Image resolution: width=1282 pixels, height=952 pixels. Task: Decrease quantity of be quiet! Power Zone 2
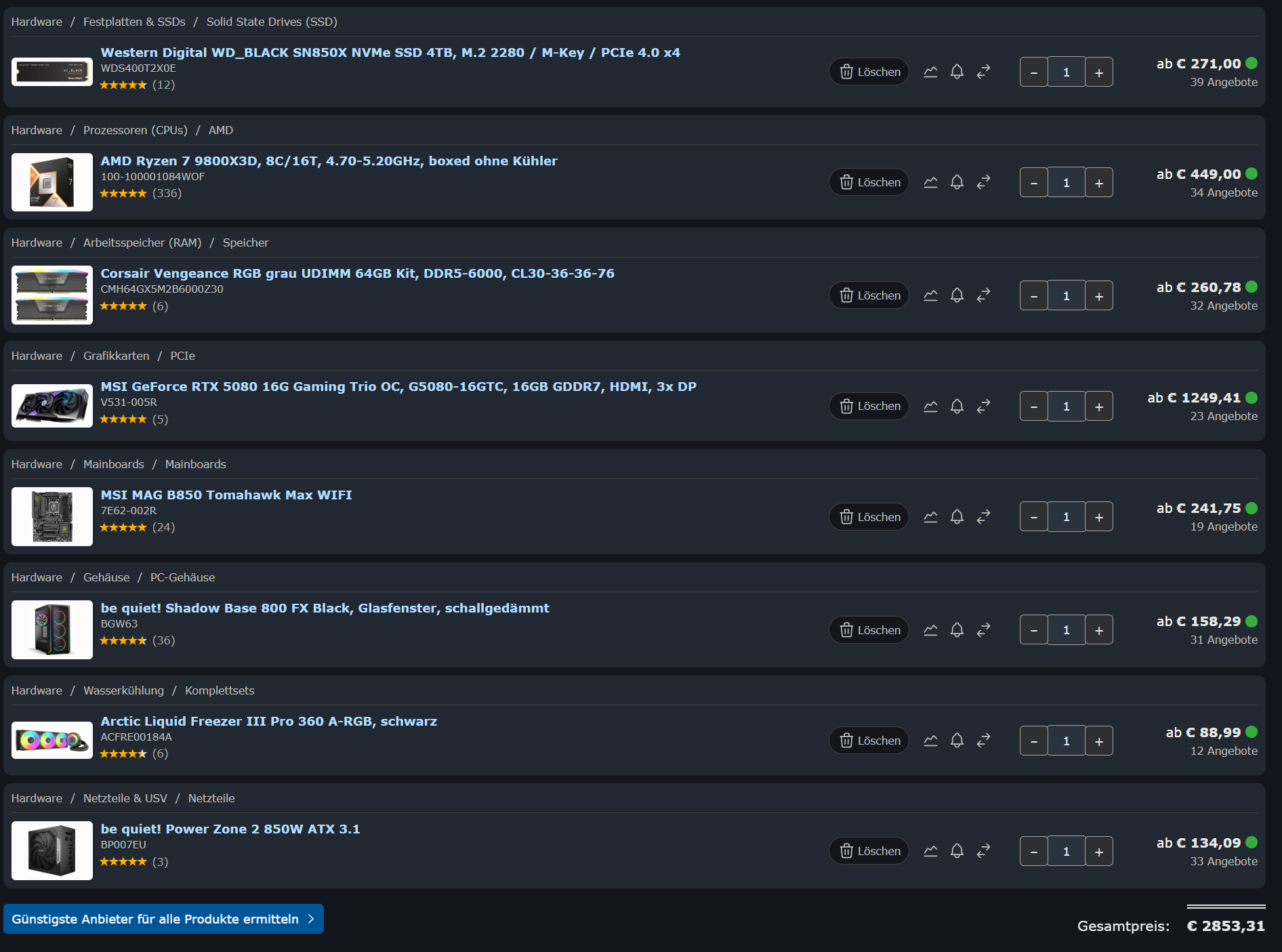[x=1034, y=851]
